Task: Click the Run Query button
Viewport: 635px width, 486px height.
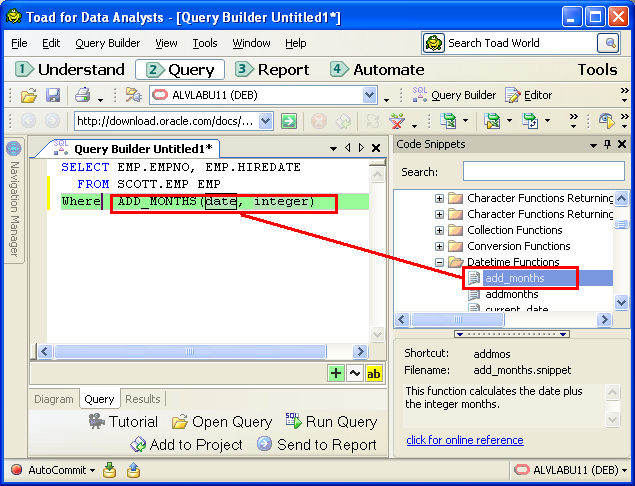Action: tap(331, 422)
